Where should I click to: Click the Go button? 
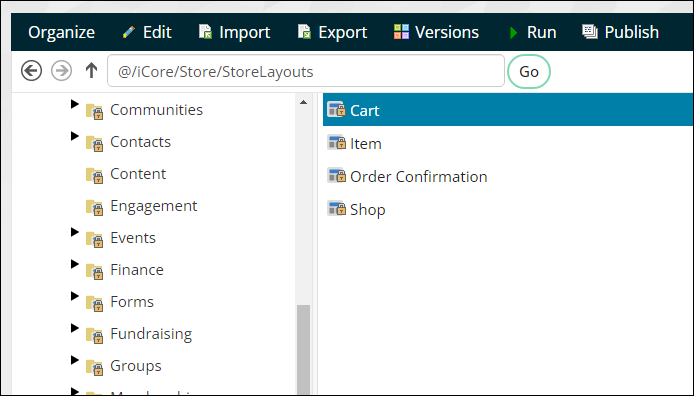pyautogui.click(x=529, y=71)
